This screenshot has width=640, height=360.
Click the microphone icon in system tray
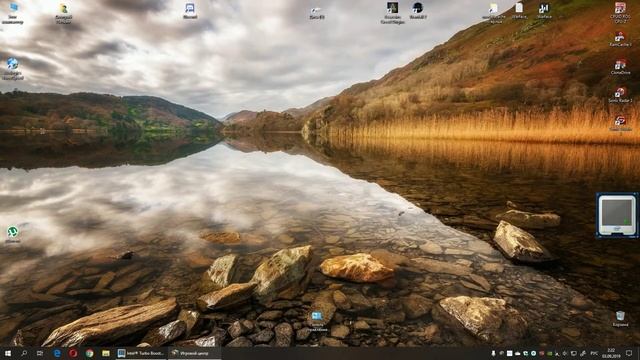pos(493,353)
